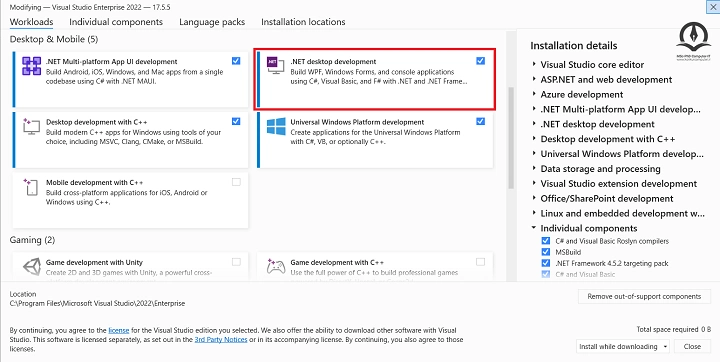Expand Visual Studio extension development details

(x=534, y=184)
